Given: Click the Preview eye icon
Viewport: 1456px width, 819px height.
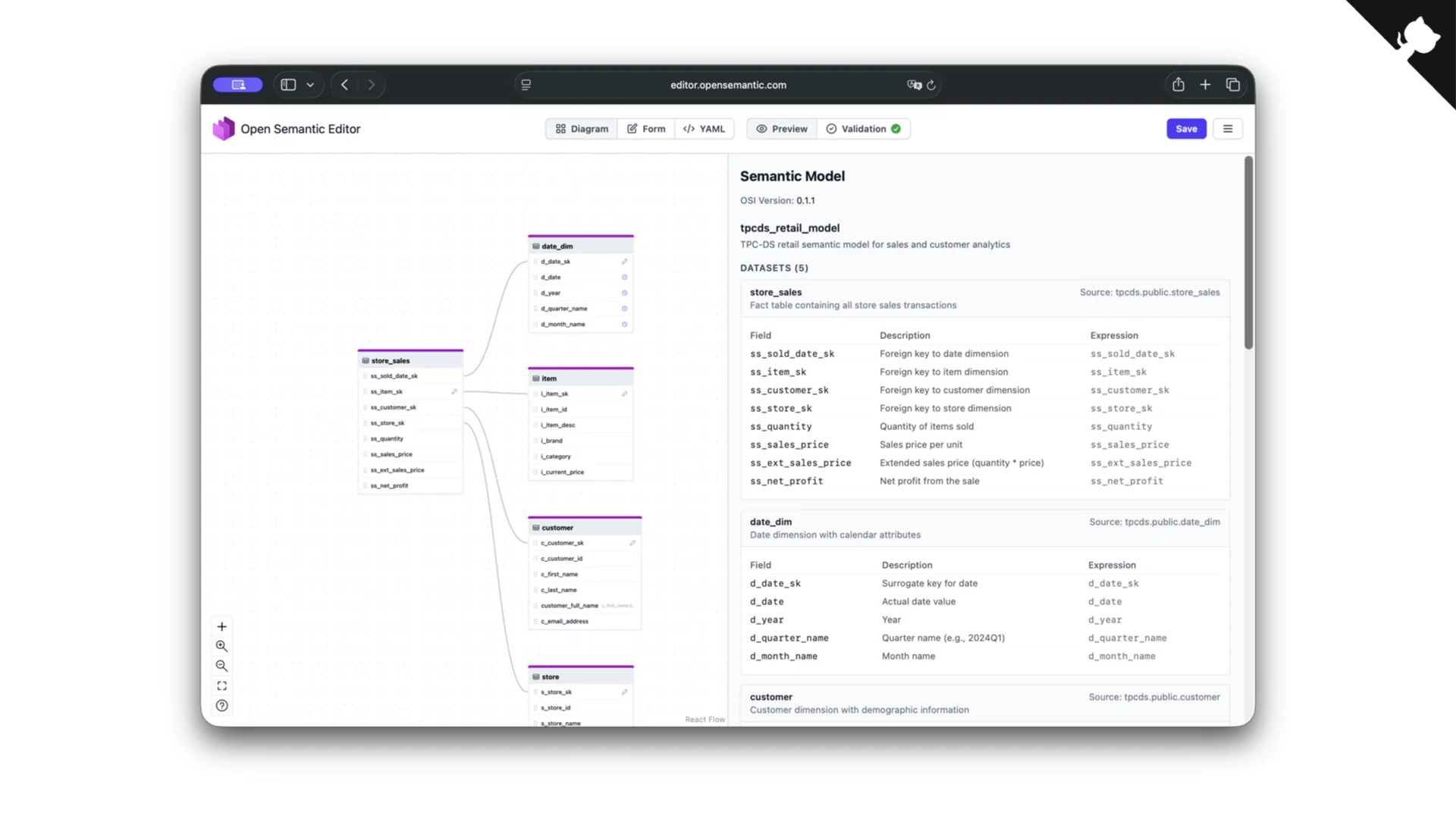Looking at the screenshot, I should (763, 129).
